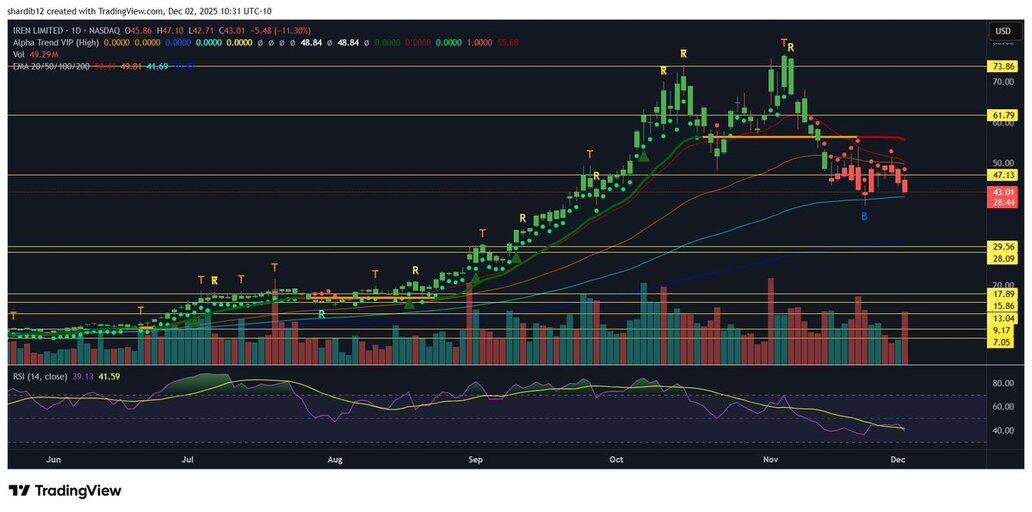The width and height of the screenshot is (1032, 512).
Task: Select the red 43.01 current price tag
Action: (x=1002, y=191)
